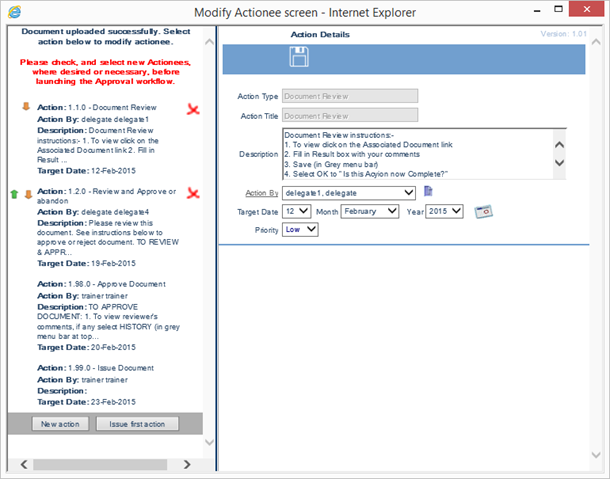Click Description box scroll down arrow

tap(559, 163)
